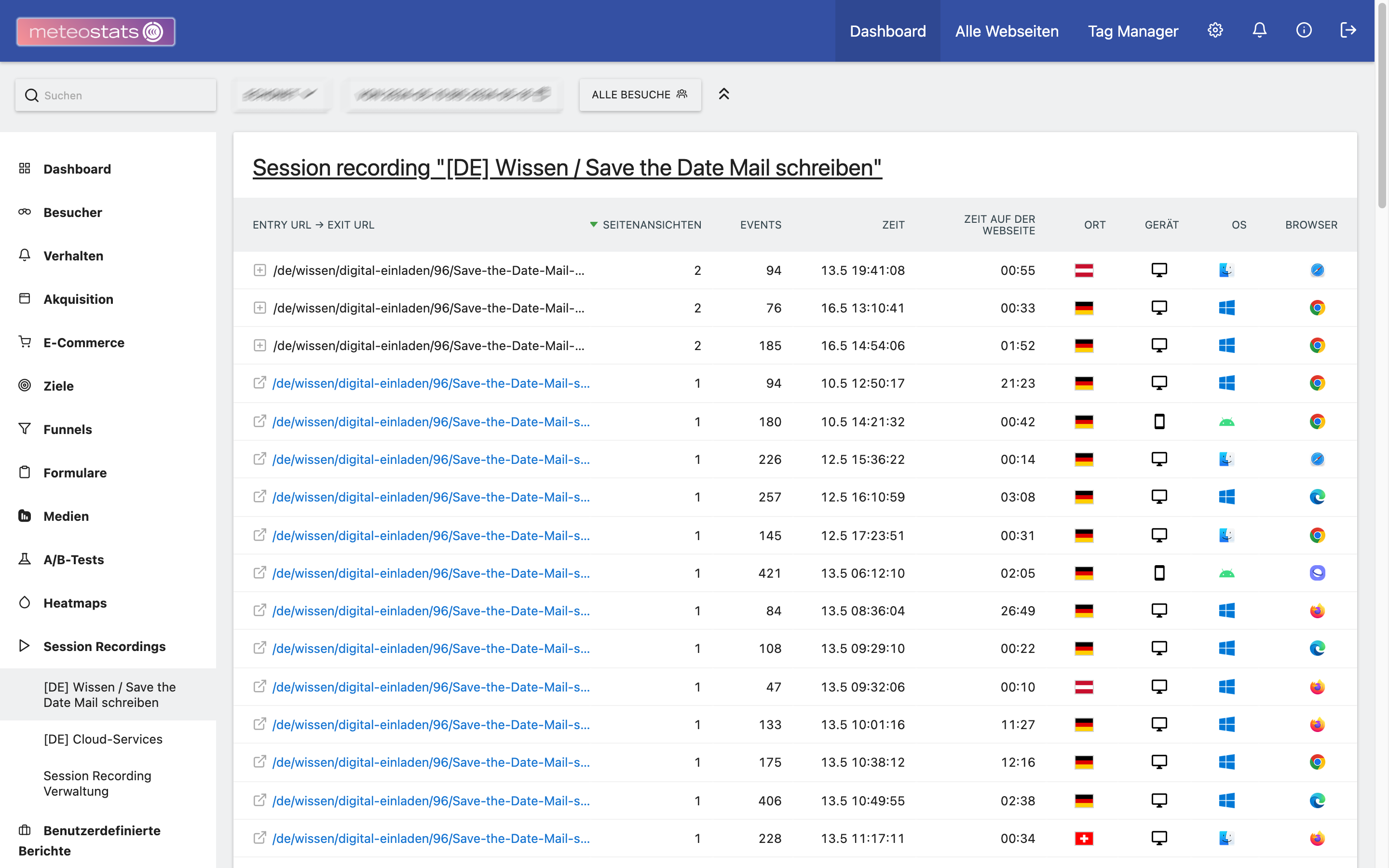Open the session link at 13.5 08:36:04
Image resolution: width=1389 pixels, height=868 pixels.
click(x=431, y=611)
